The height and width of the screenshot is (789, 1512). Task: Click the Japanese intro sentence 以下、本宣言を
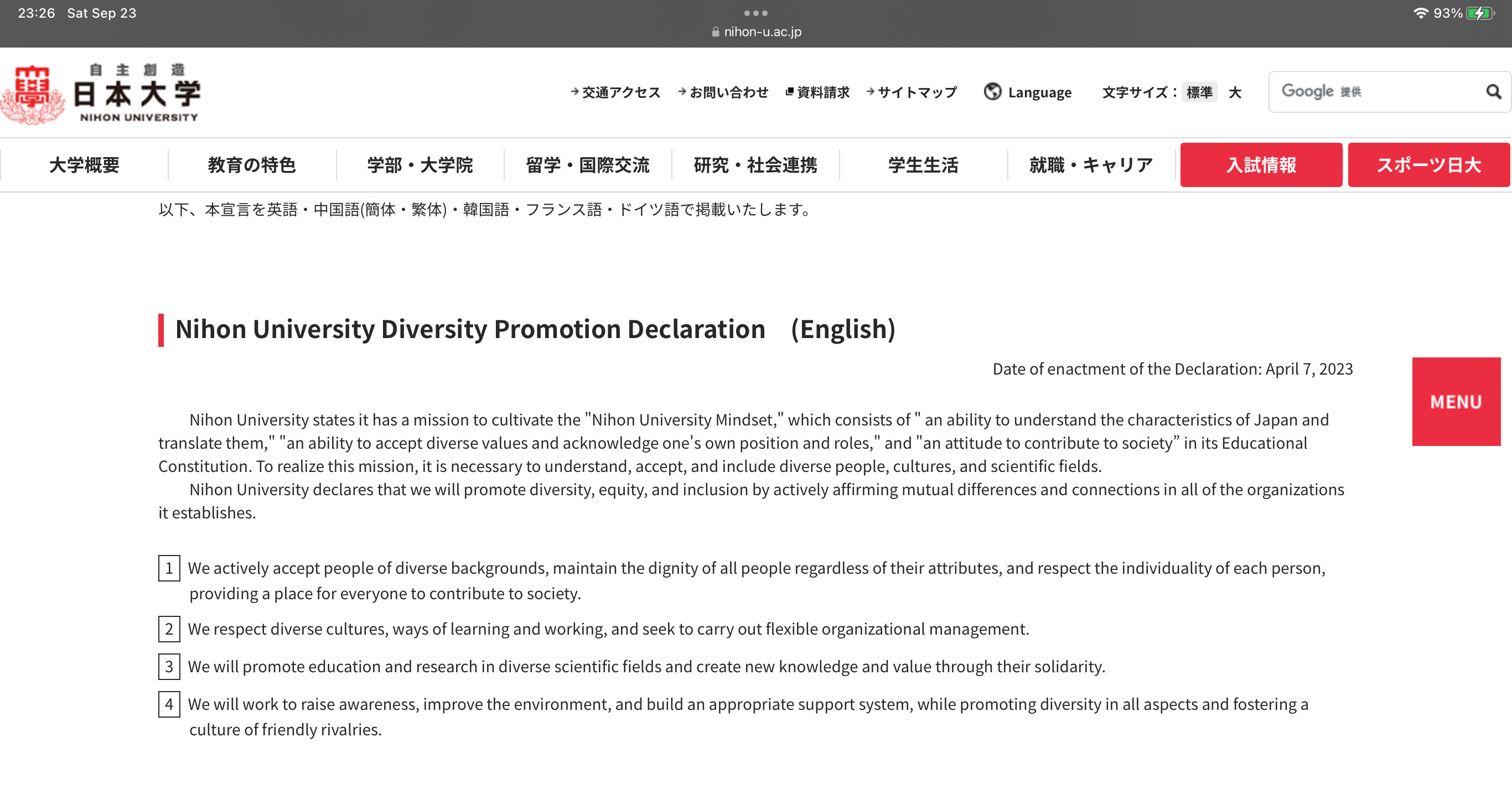(485, 209)
